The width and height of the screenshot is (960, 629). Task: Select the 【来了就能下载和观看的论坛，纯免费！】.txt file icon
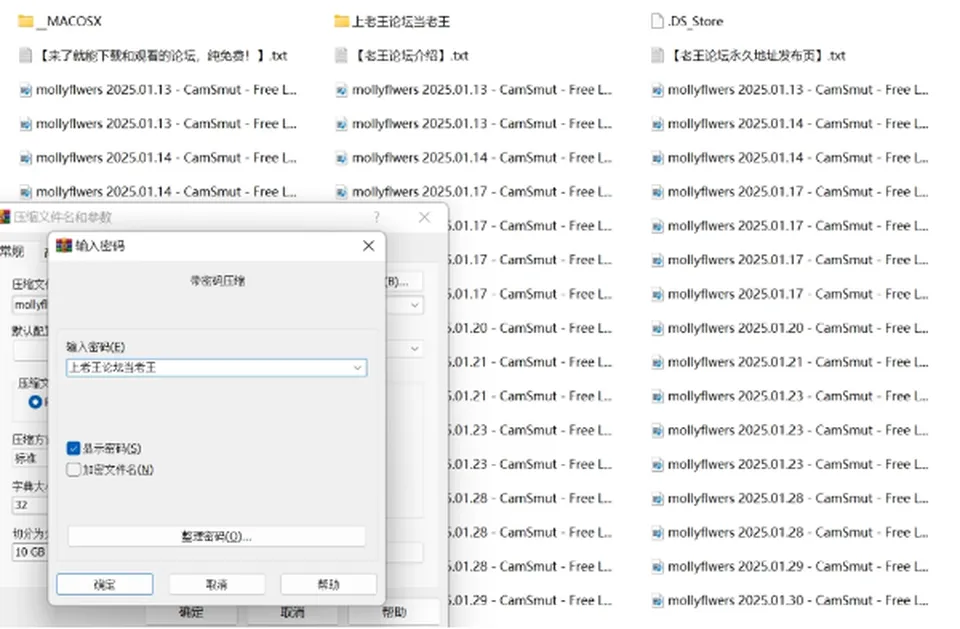[x=25, y=56]
